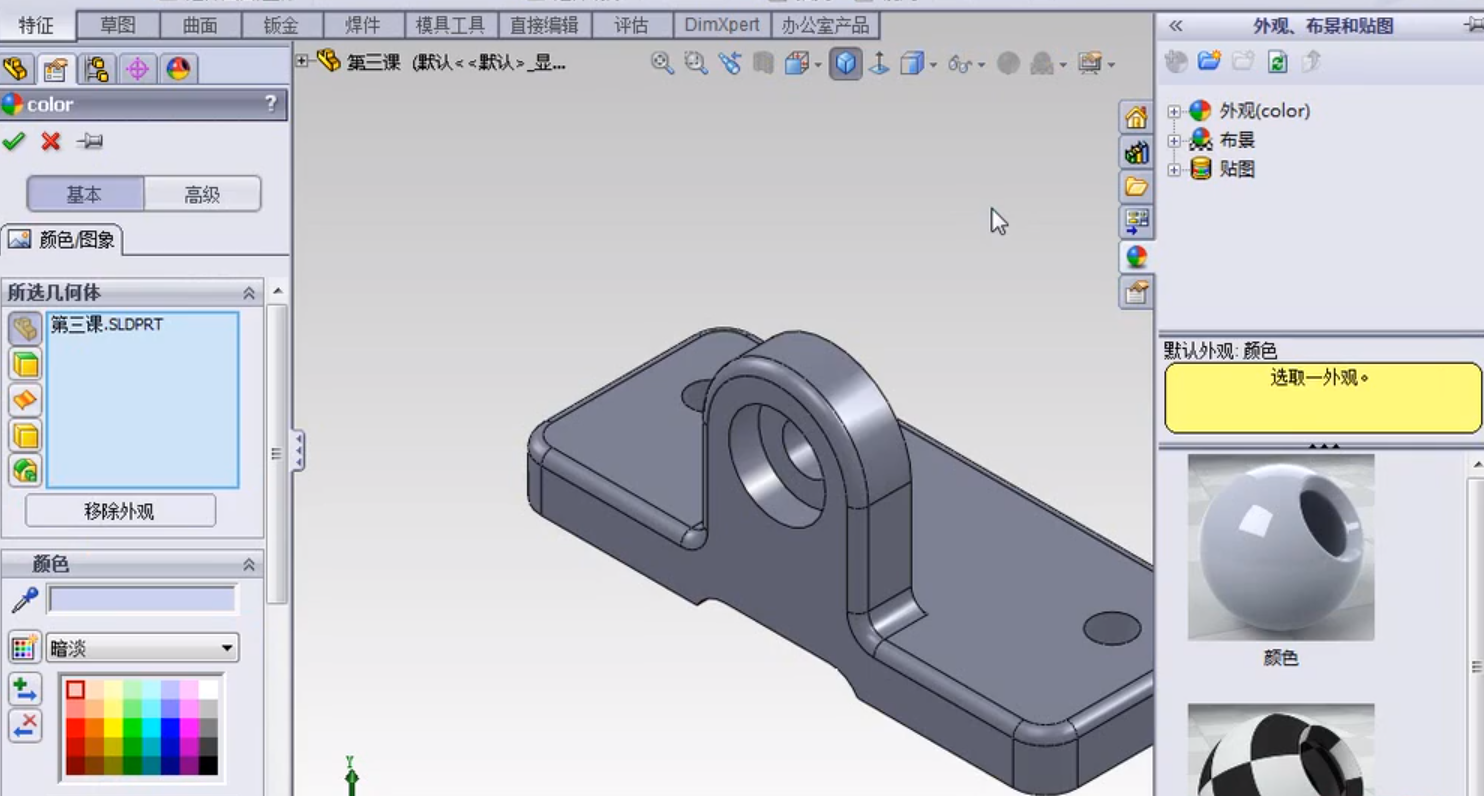The height and width of the screenshot is (796, 1484).
Task: Confirm the color with the green checkmark
Action: coord(14,141)
